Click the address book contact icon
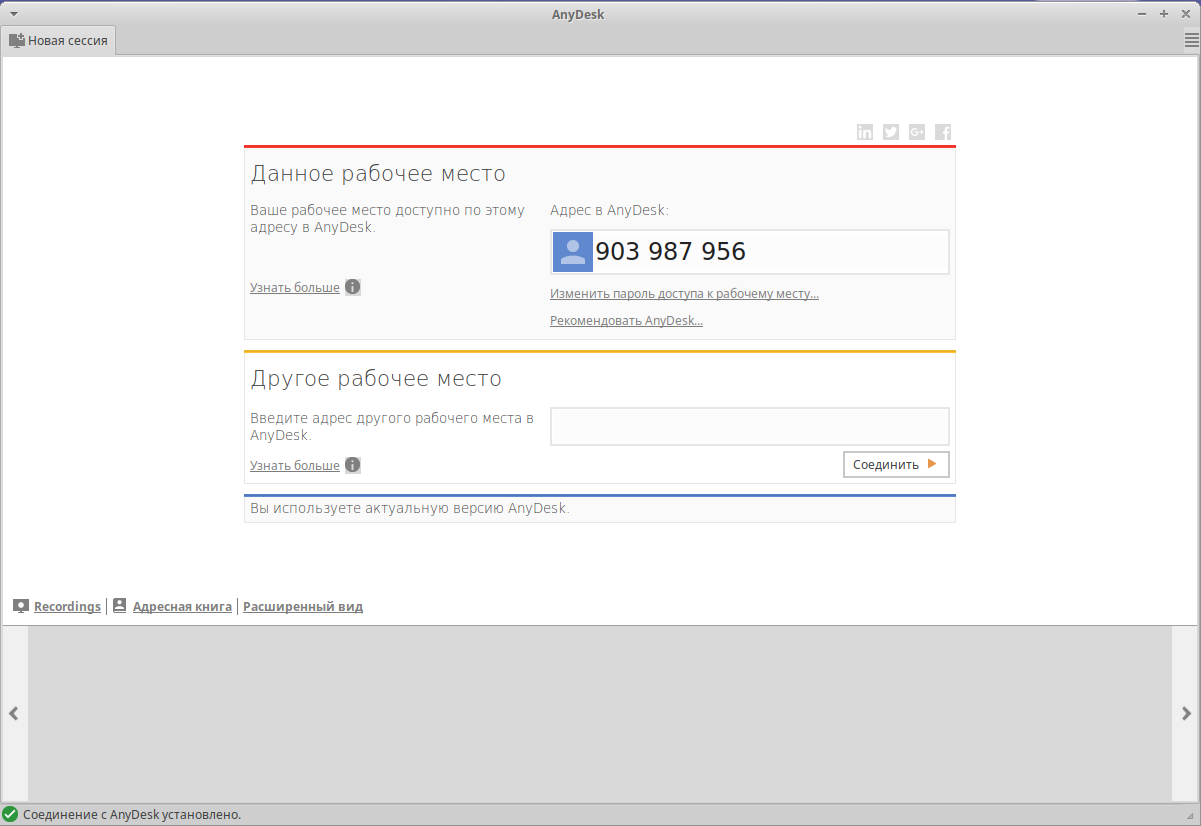Image resolution: width=1201 pixels, height=826 pixels. click(x=120, y=606)
